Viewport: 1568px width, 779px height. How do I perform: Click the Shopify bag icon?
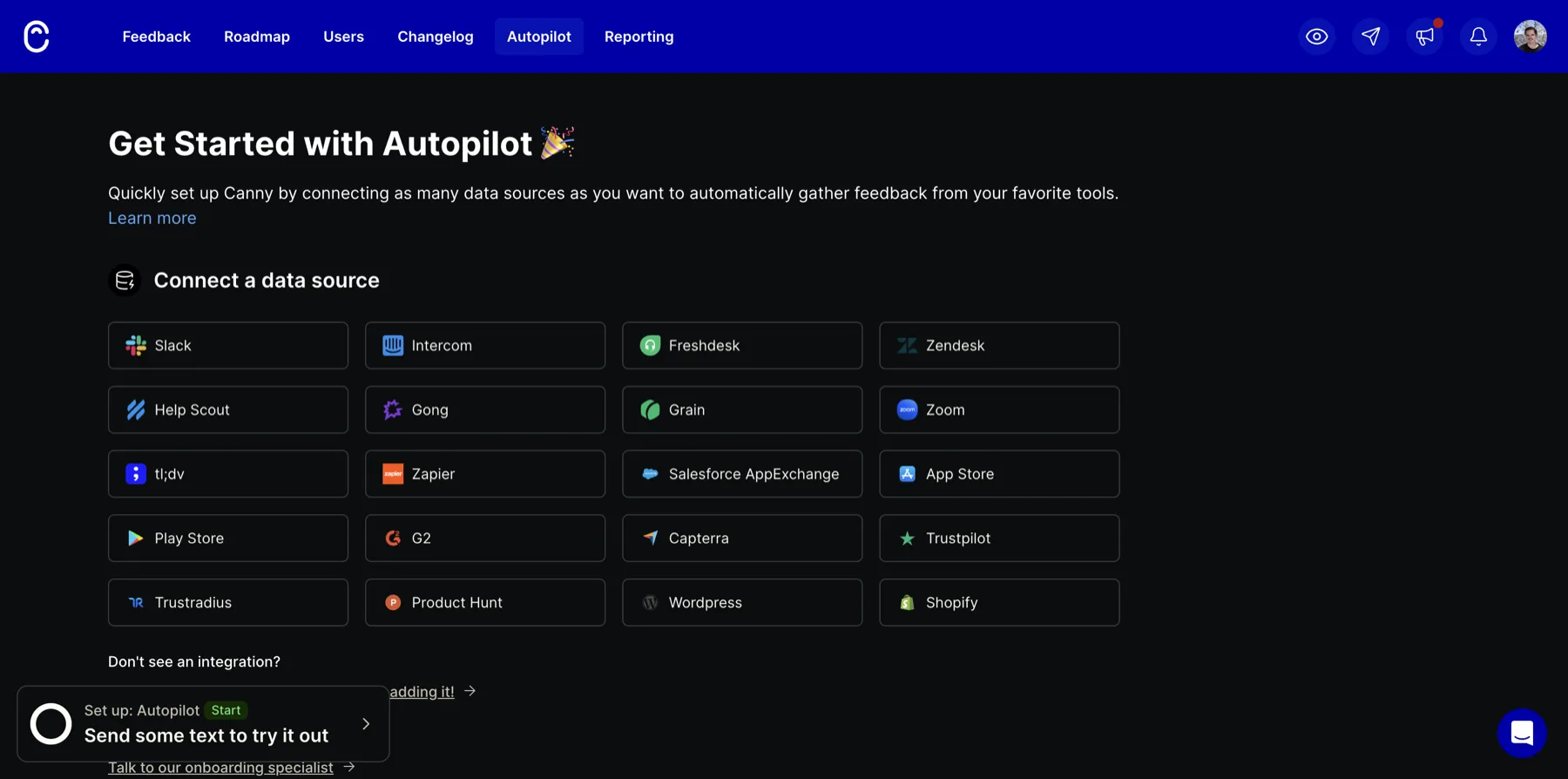pyautogui.click(x=907, y=603)
